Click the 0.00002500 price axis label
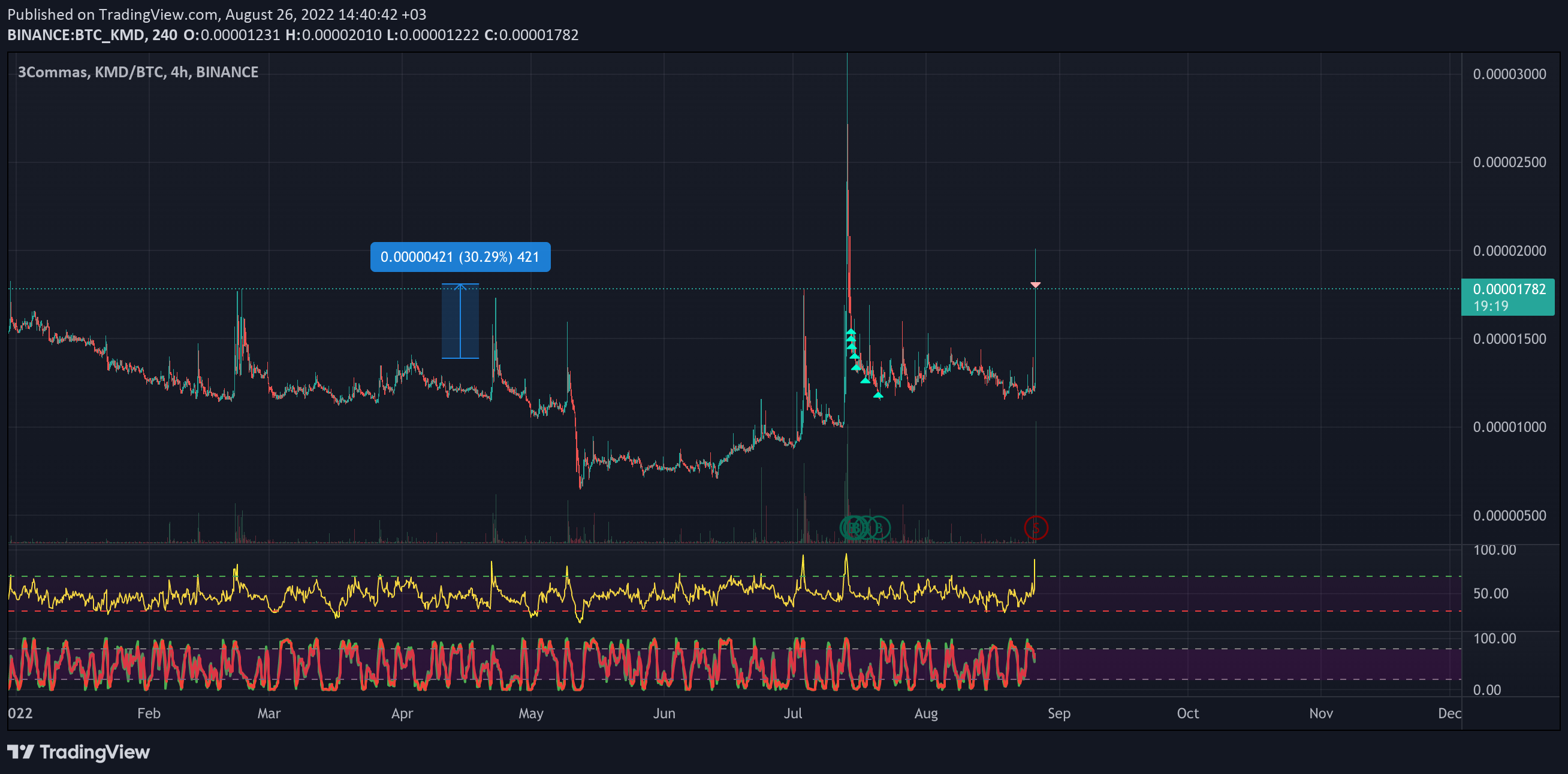 pyautogui.click(x=1509, y=162)
